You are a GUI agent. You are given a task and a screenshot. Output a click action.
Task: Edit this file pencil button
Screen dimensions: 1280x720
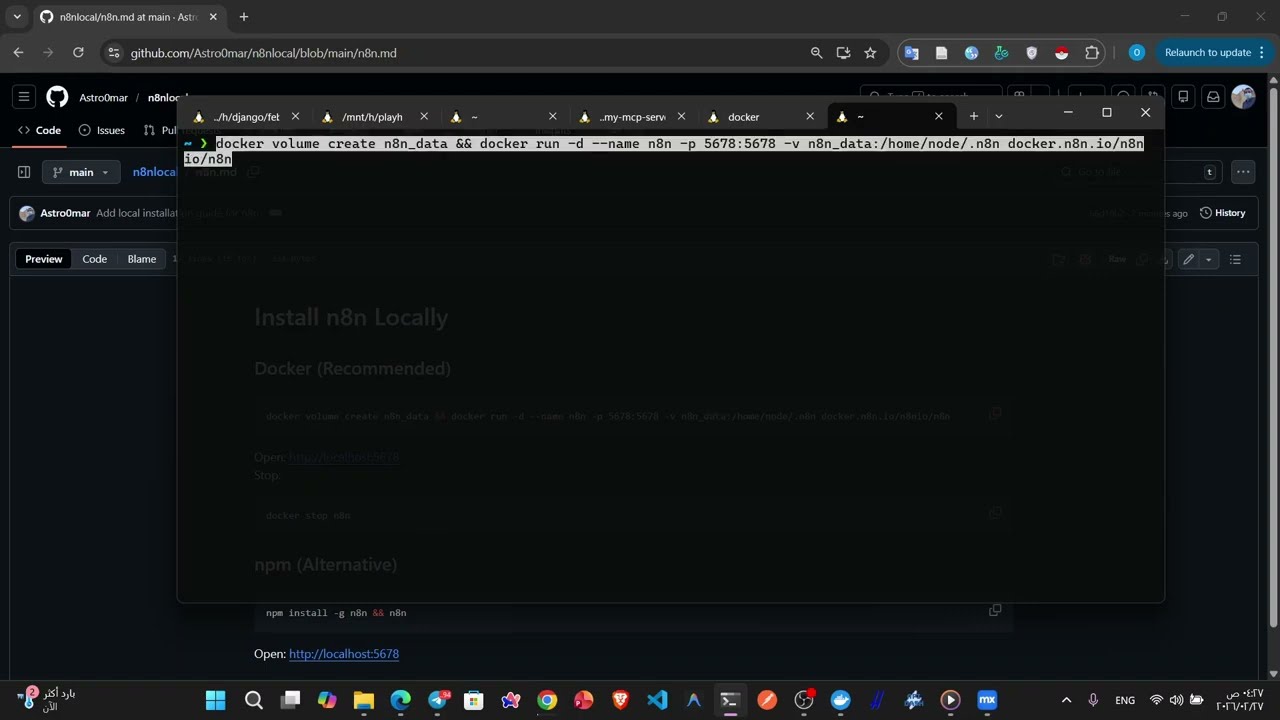click(1188, 259)
